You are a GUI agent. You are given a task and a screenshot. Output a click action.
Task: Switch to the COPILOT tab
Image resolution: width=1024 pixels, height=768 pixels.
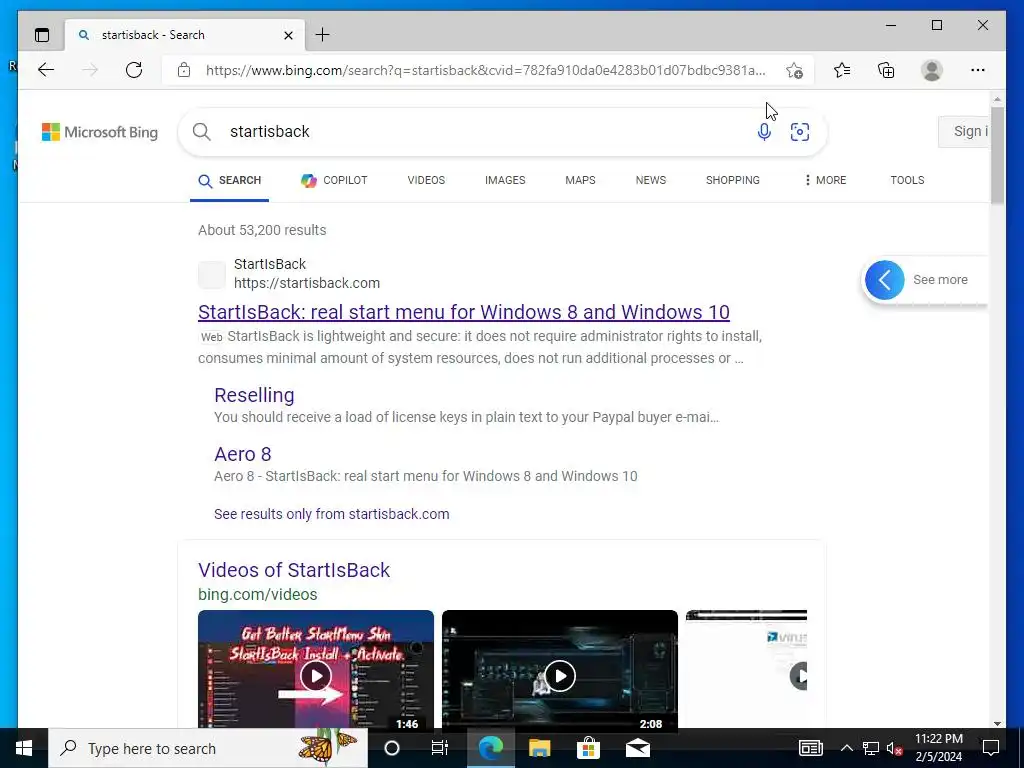click(x=334, y=180)
